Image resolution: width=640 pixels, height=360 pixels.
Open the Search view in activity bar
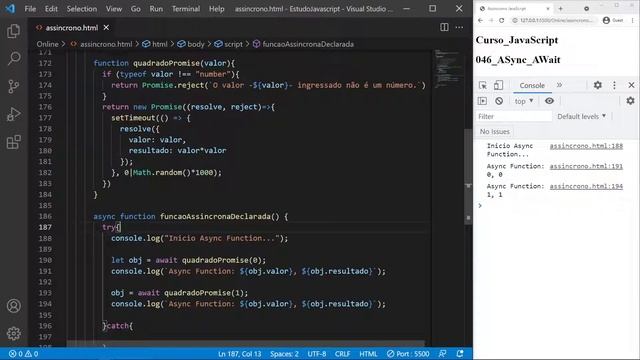[x=13, y=58]
